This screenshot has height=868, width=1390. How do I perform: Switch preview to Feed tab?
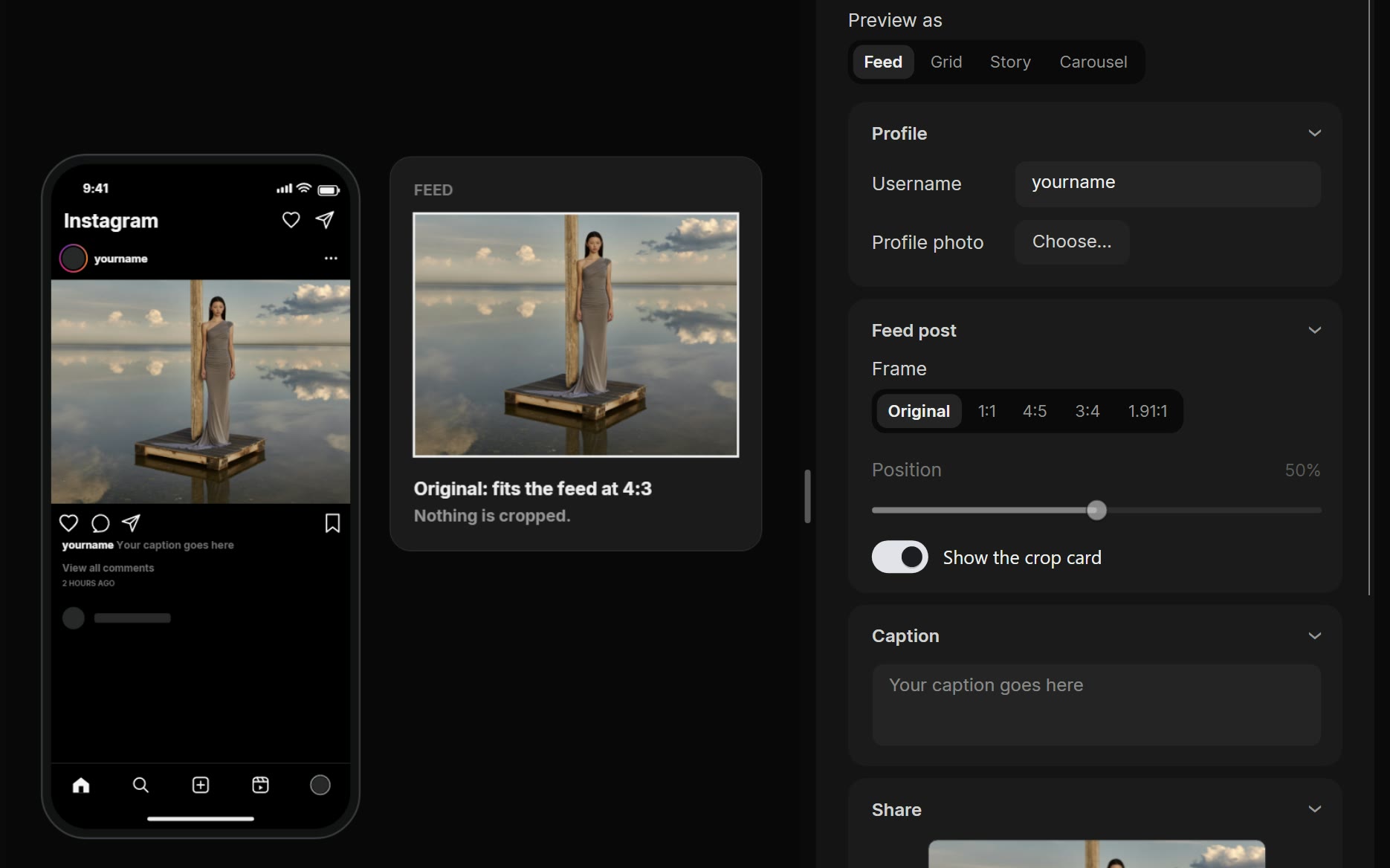coord(883,62)
